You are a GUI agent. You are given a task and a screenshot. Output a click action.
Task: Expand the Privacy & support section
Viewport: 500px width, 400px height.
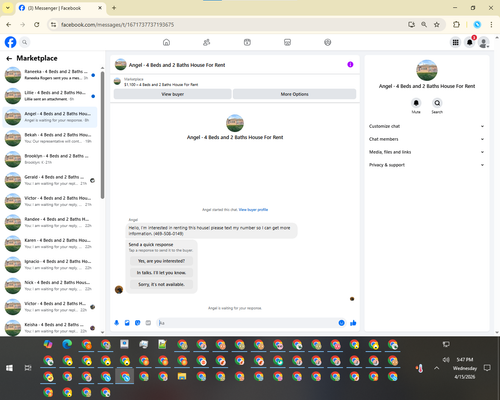(426, 165)
